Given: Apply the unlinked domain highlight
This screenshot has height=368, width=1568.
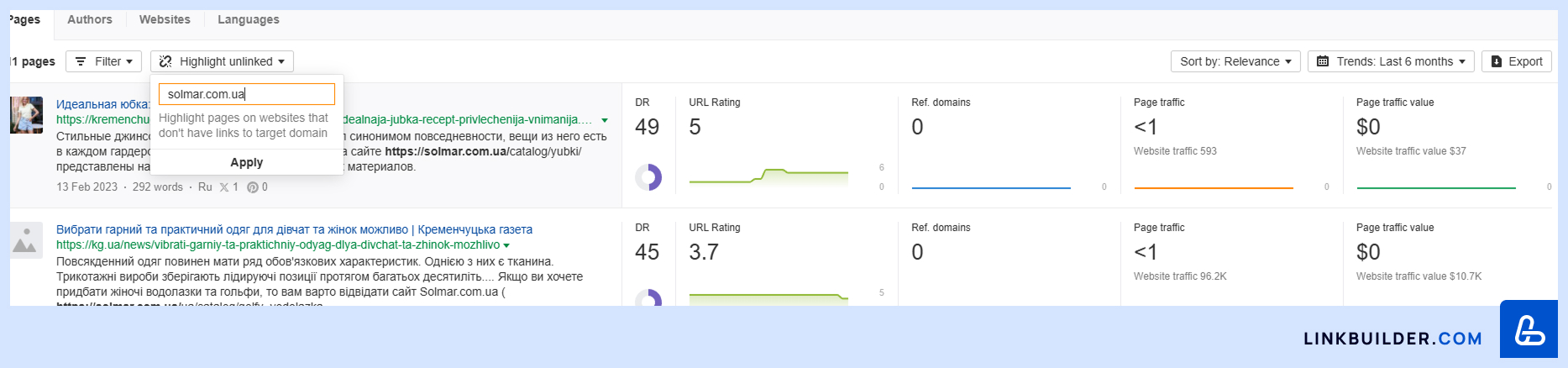Looking at the screenshot, I should click(247, 162).
